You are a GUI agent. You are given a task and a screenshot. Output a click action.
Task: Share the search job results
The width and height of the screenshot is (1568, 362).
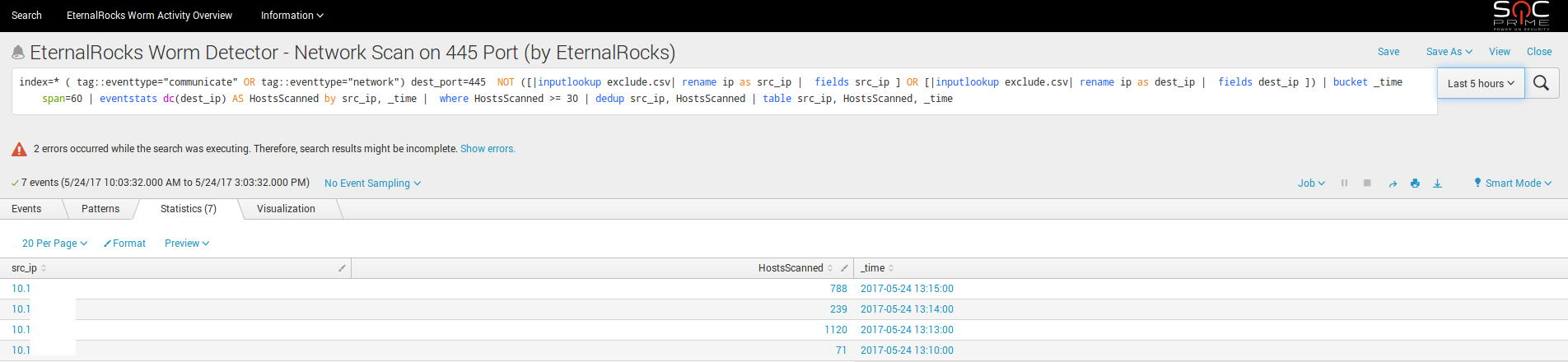click(x=1393, y=183)
